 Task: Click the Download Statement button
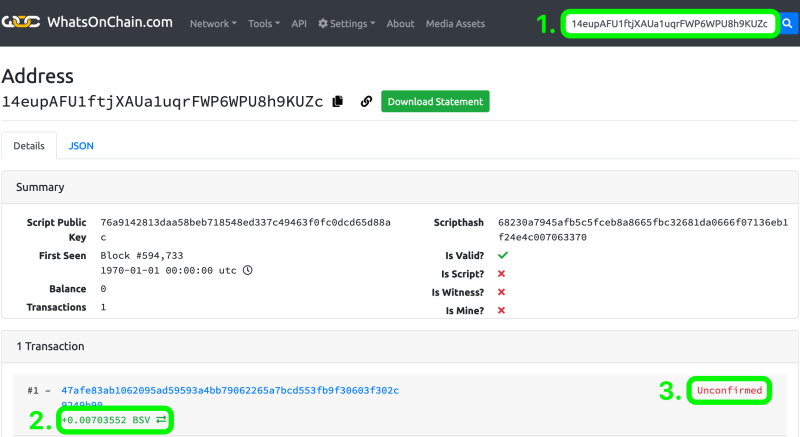coord(435,101)
